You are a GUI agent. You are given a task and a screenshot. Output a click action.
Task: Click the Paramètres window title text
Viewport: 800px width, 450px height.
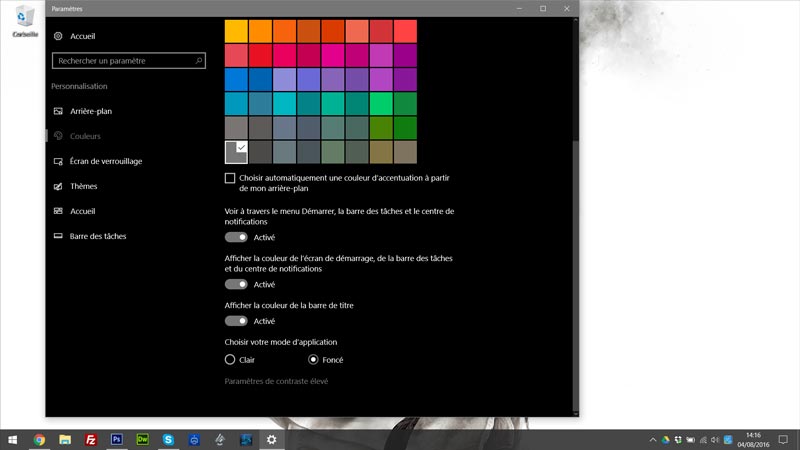tap(67, 9)
